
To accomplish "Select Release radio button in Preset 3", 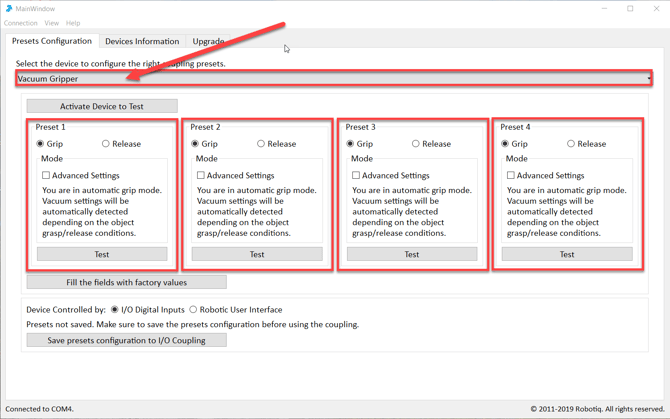I will pos(416,144).
